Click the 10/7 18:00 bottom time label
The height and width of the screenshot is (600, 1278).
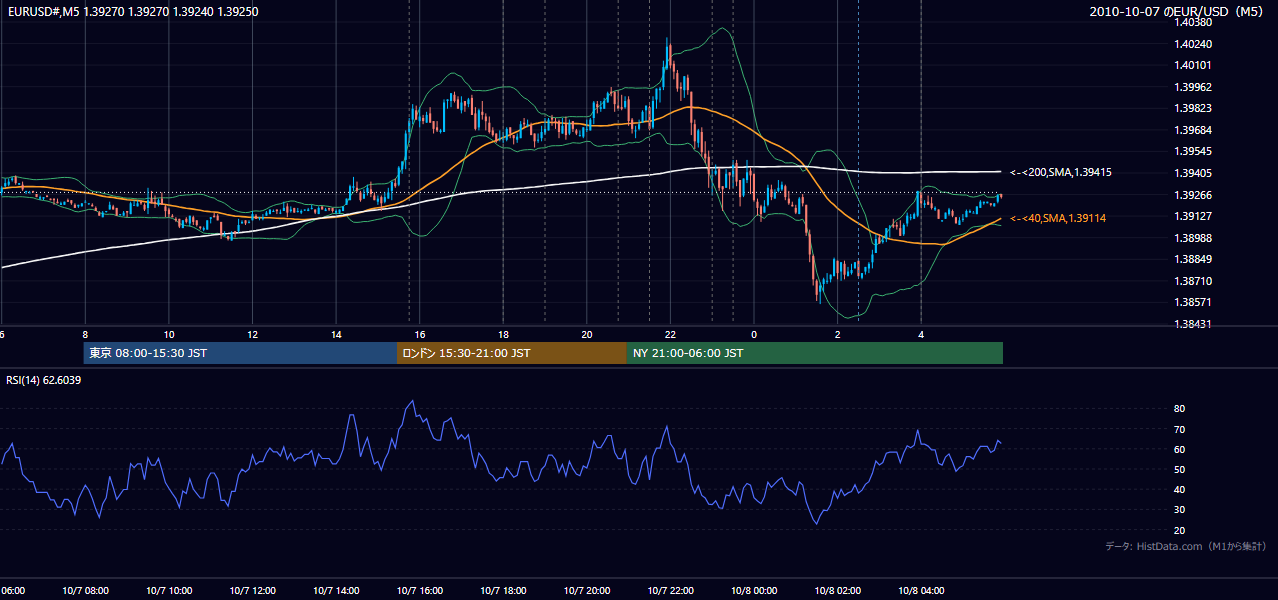click(503, 591)
